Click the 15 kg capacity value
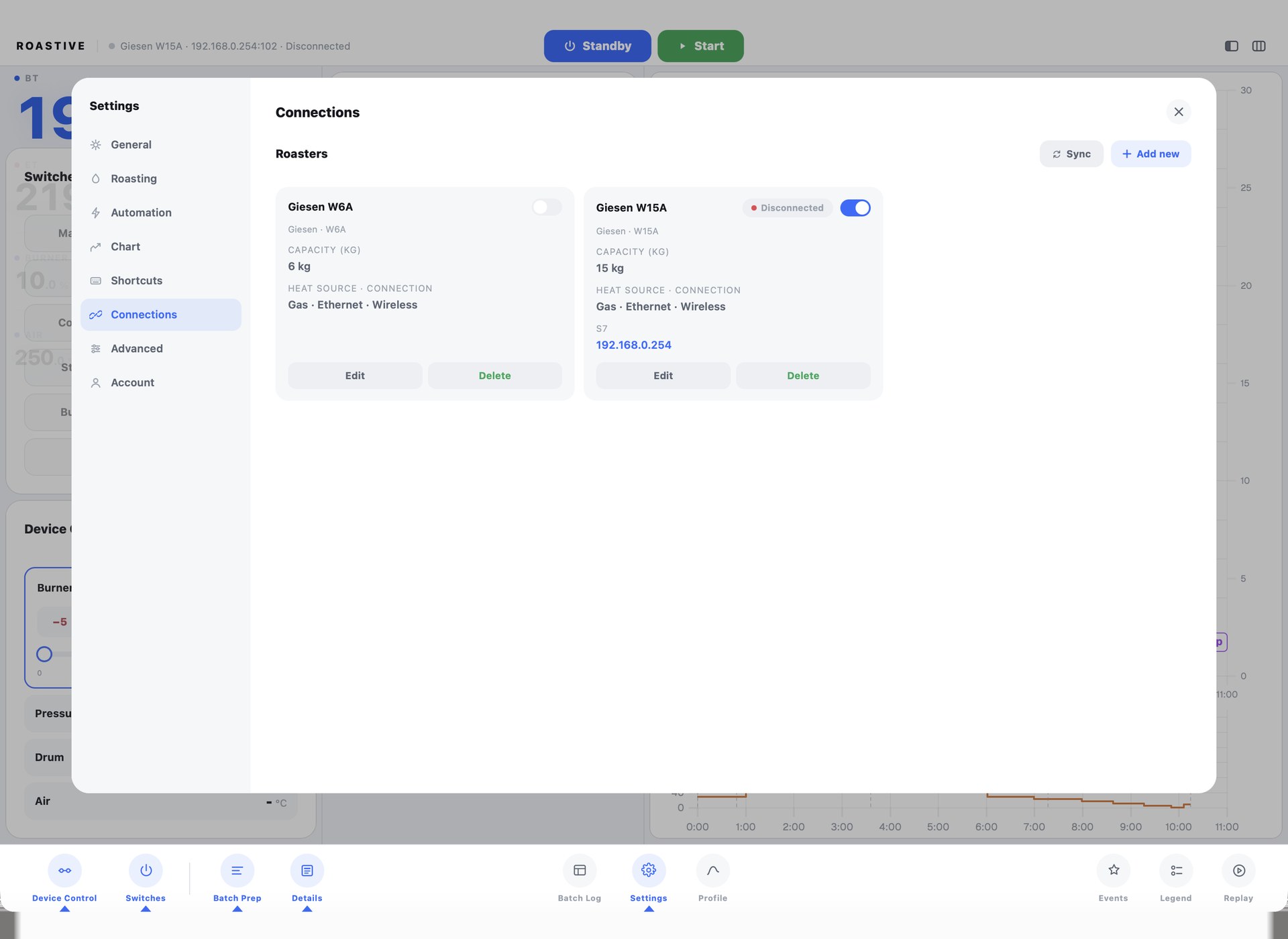The width and height of the screenshot is (1288, 939). pyautogui.click(x=609, y=268)
